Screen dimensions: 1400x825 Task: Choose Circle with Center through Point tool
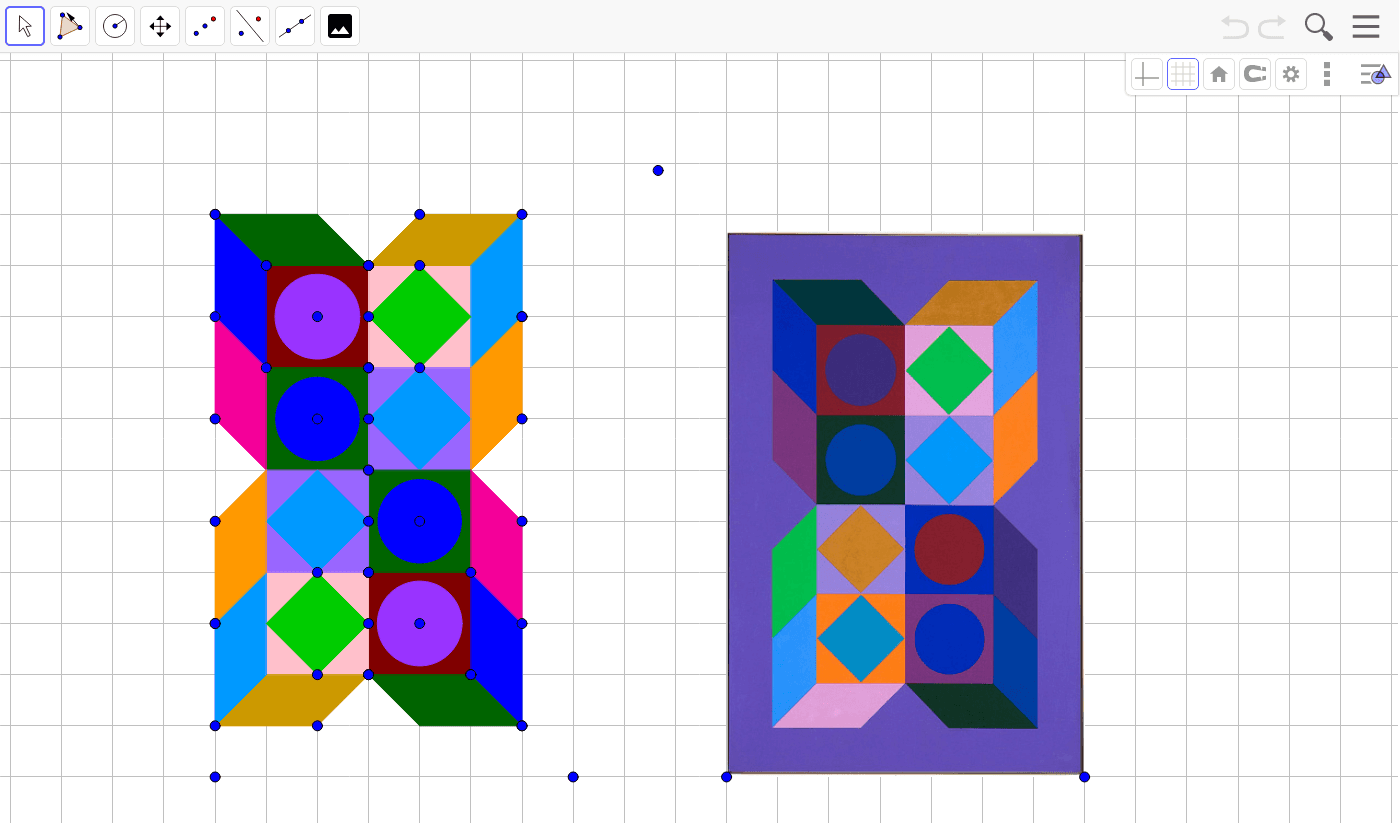[x=115, y=26]
